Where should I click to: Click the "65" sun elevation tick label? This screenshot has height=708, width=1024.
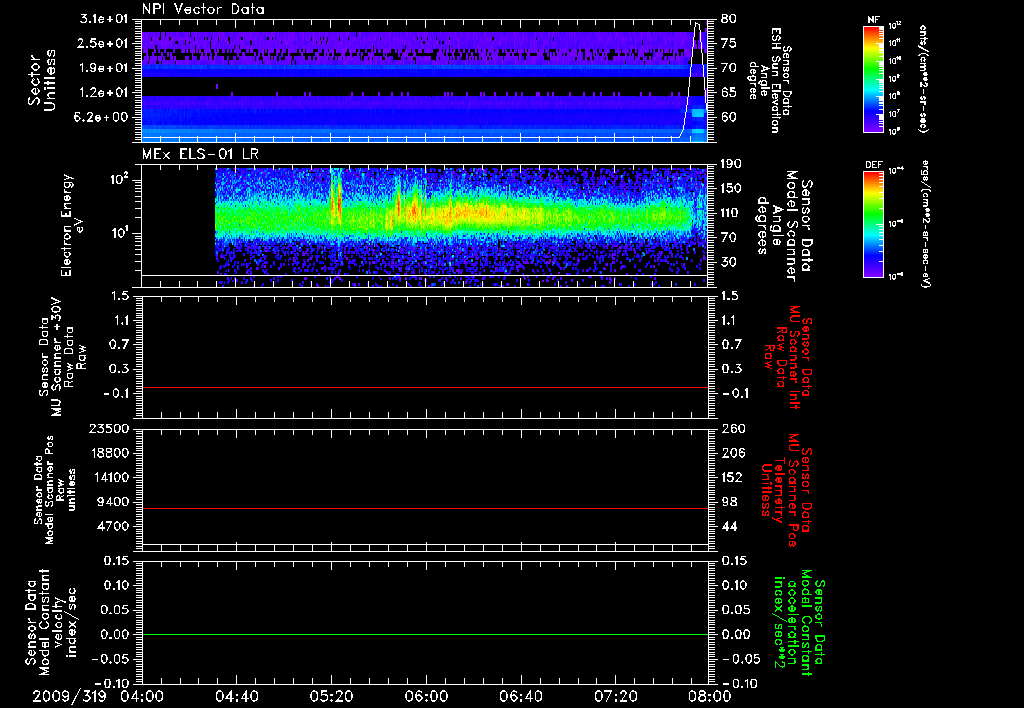pyautogui.click(x=729, y=93)
